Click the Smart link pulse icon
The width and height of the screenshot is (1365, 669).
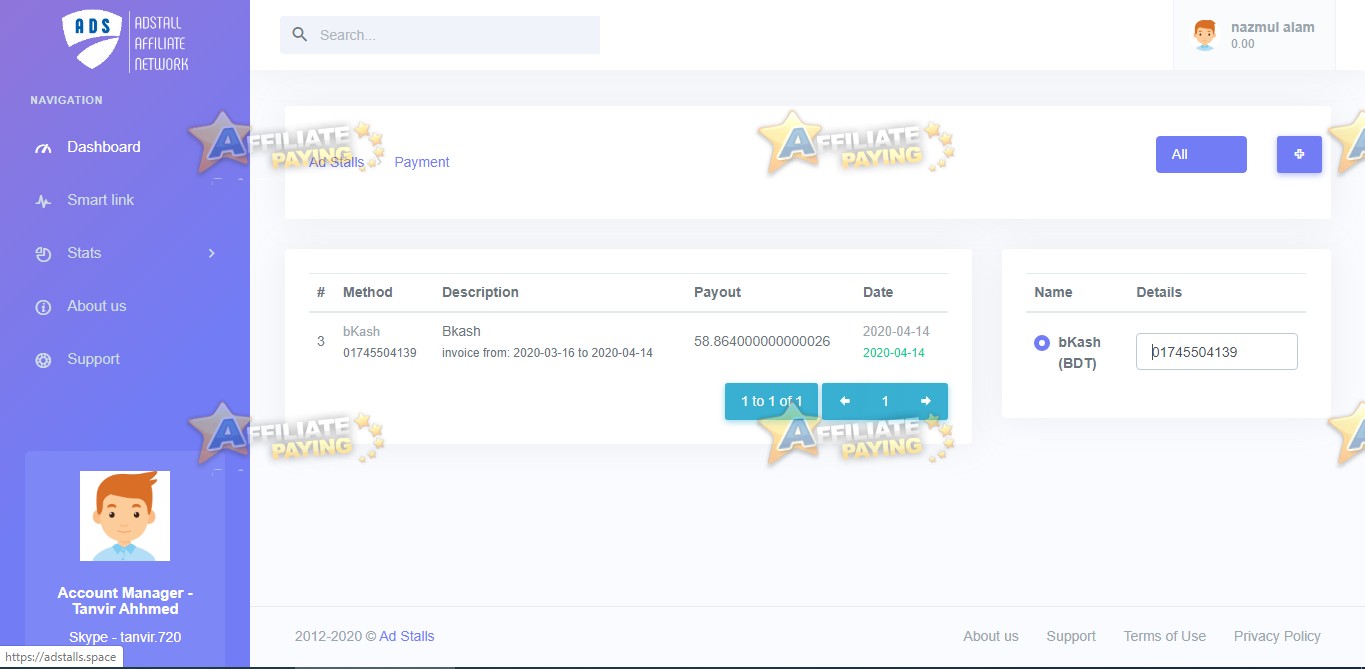42,201
